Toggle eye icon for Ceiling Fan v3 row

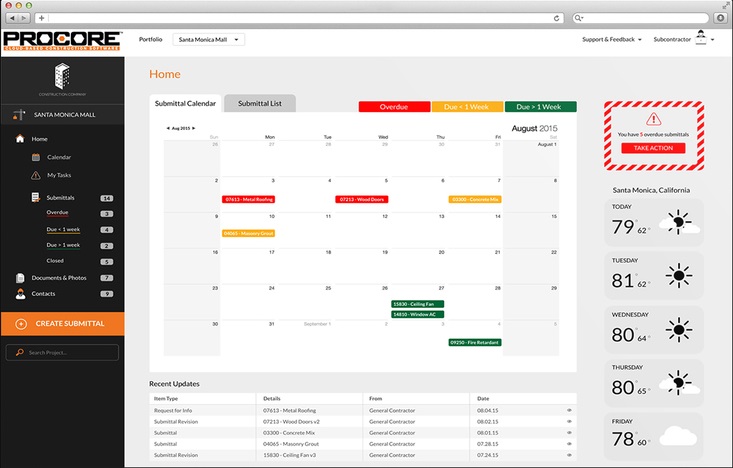[569, 455]
